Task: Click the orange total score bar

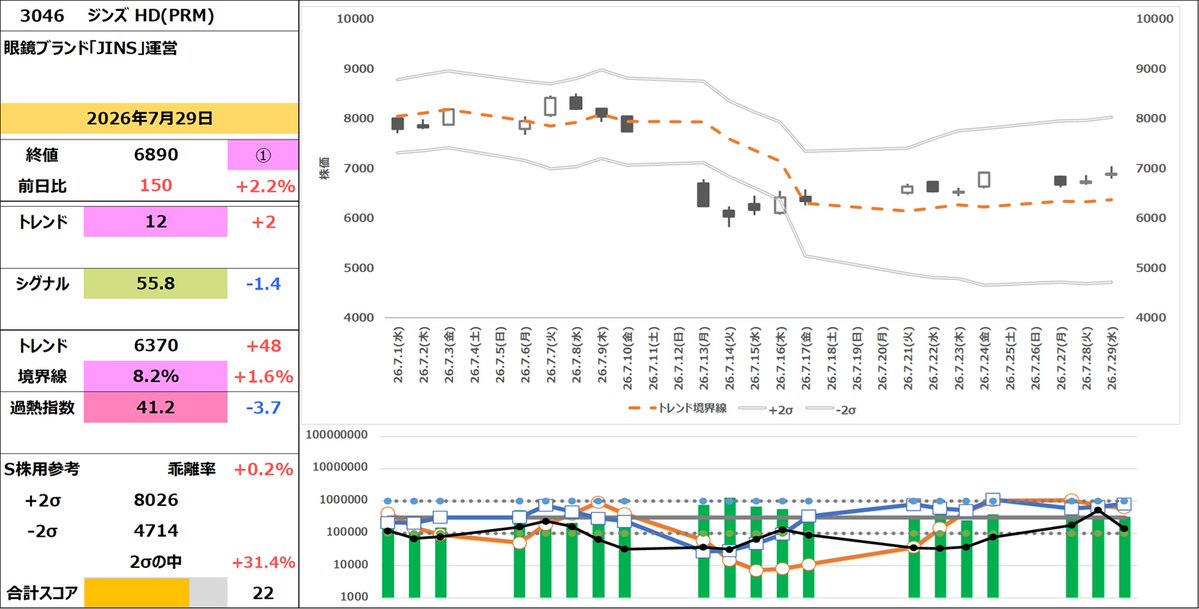Action: point(136,592)
